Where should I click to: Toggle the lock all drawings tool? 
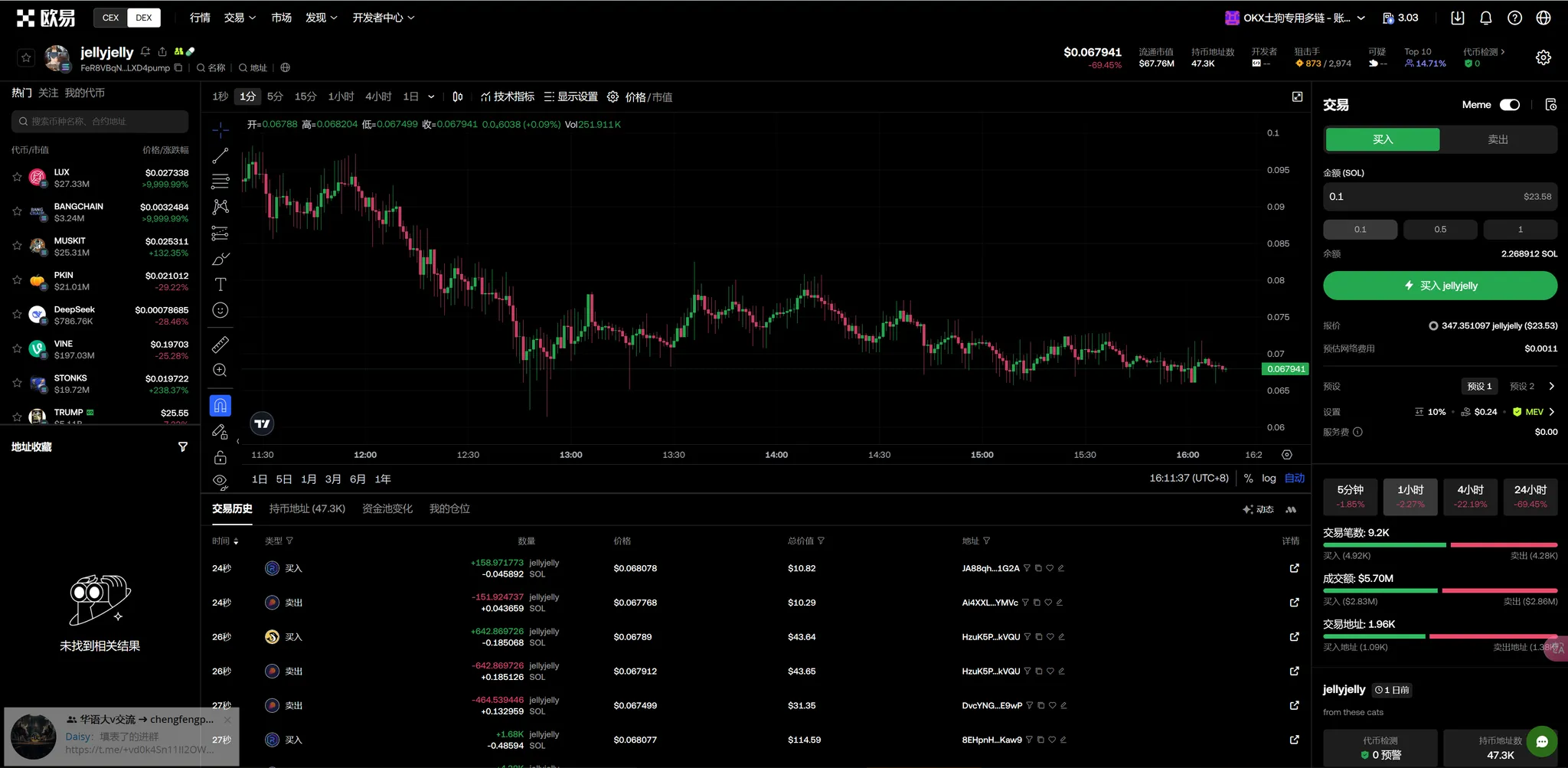(220, 457)
